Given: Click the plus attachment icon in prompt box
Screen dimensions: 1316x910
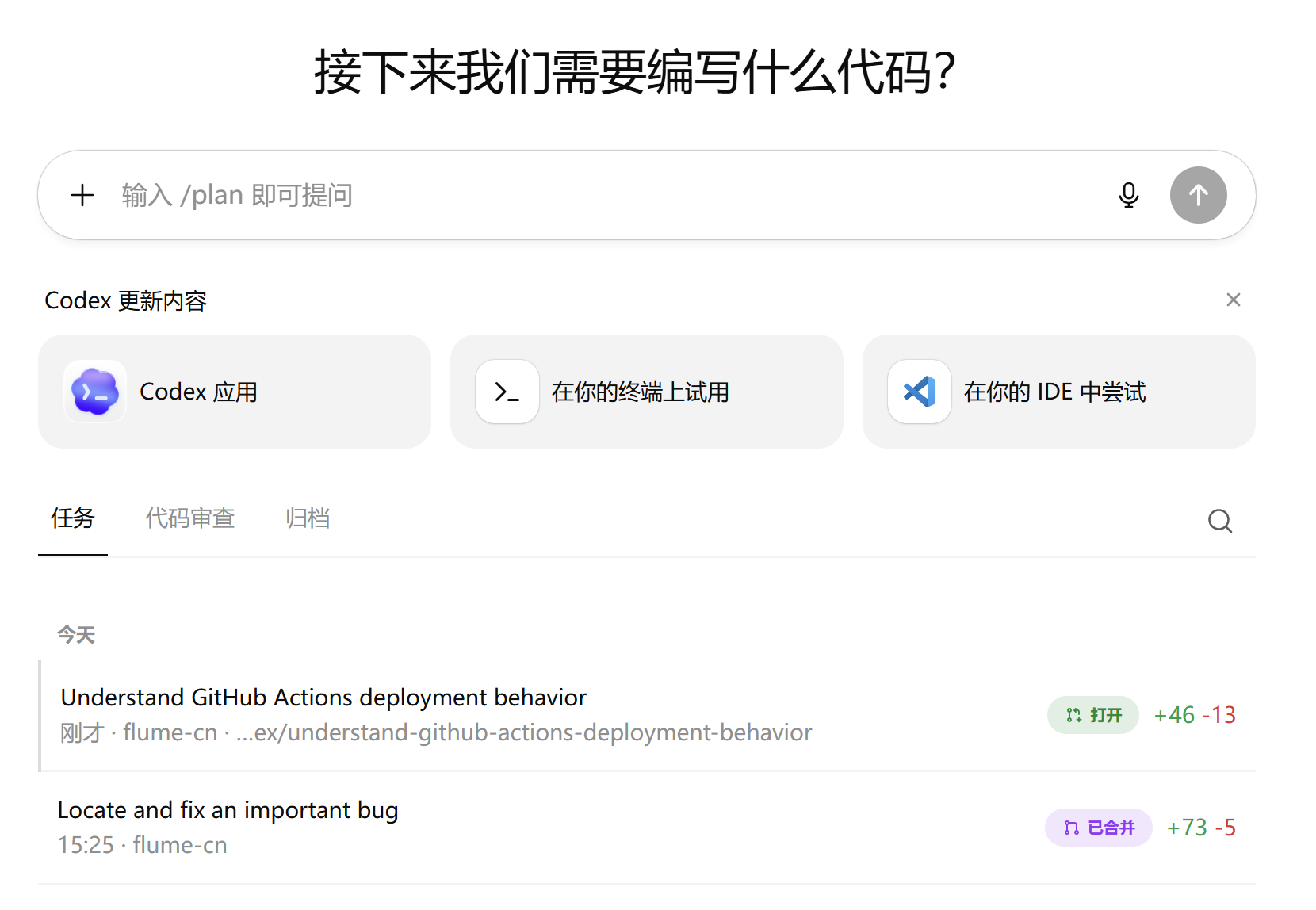Looking at the screenshot, I should (82, 195).
